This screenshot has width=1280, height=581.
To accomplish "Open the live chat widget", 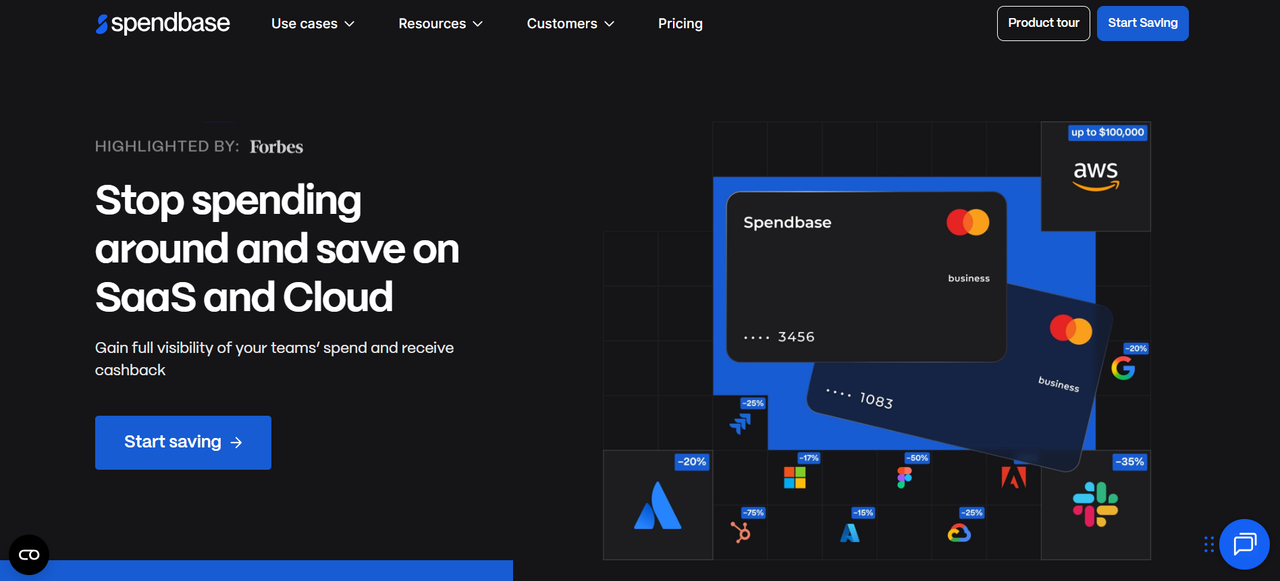I will pos(1244,544).
